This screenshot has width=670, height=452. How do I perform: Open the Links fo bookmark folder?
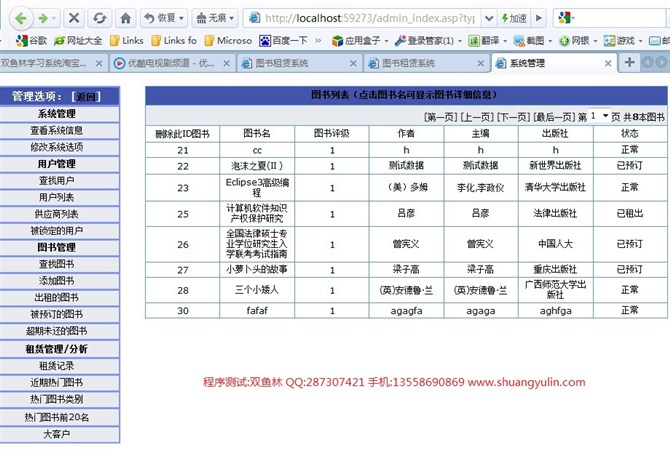pyautogui.click(x=174, y=41)
